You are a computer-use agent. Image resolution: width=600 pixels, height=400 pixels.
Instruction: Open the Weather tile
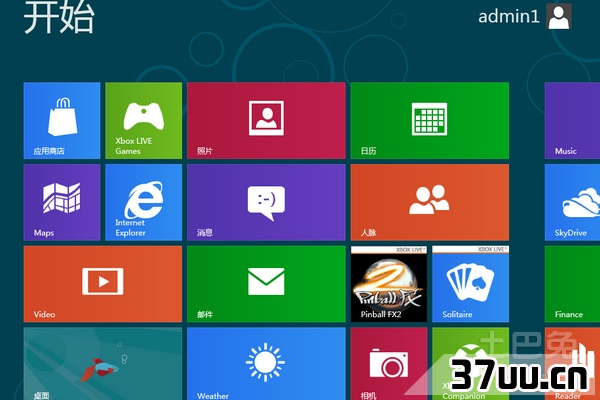point(266,364)
